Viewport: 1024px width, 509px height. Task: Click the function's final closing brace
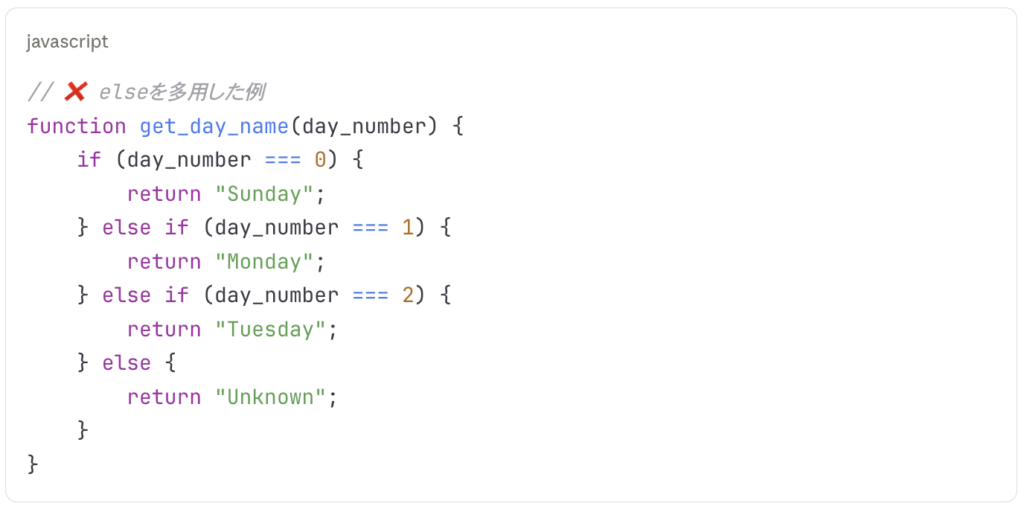(x=33, y=464)
